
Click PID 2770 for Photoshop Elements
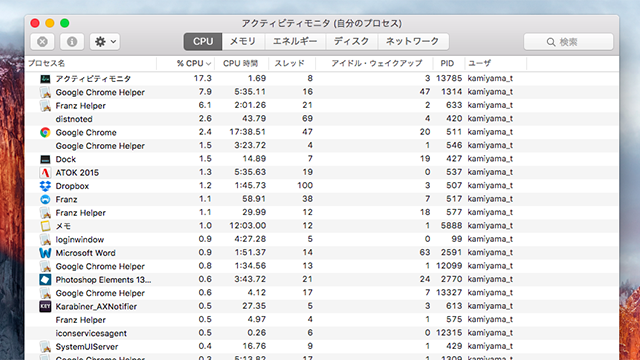point(451,279)
